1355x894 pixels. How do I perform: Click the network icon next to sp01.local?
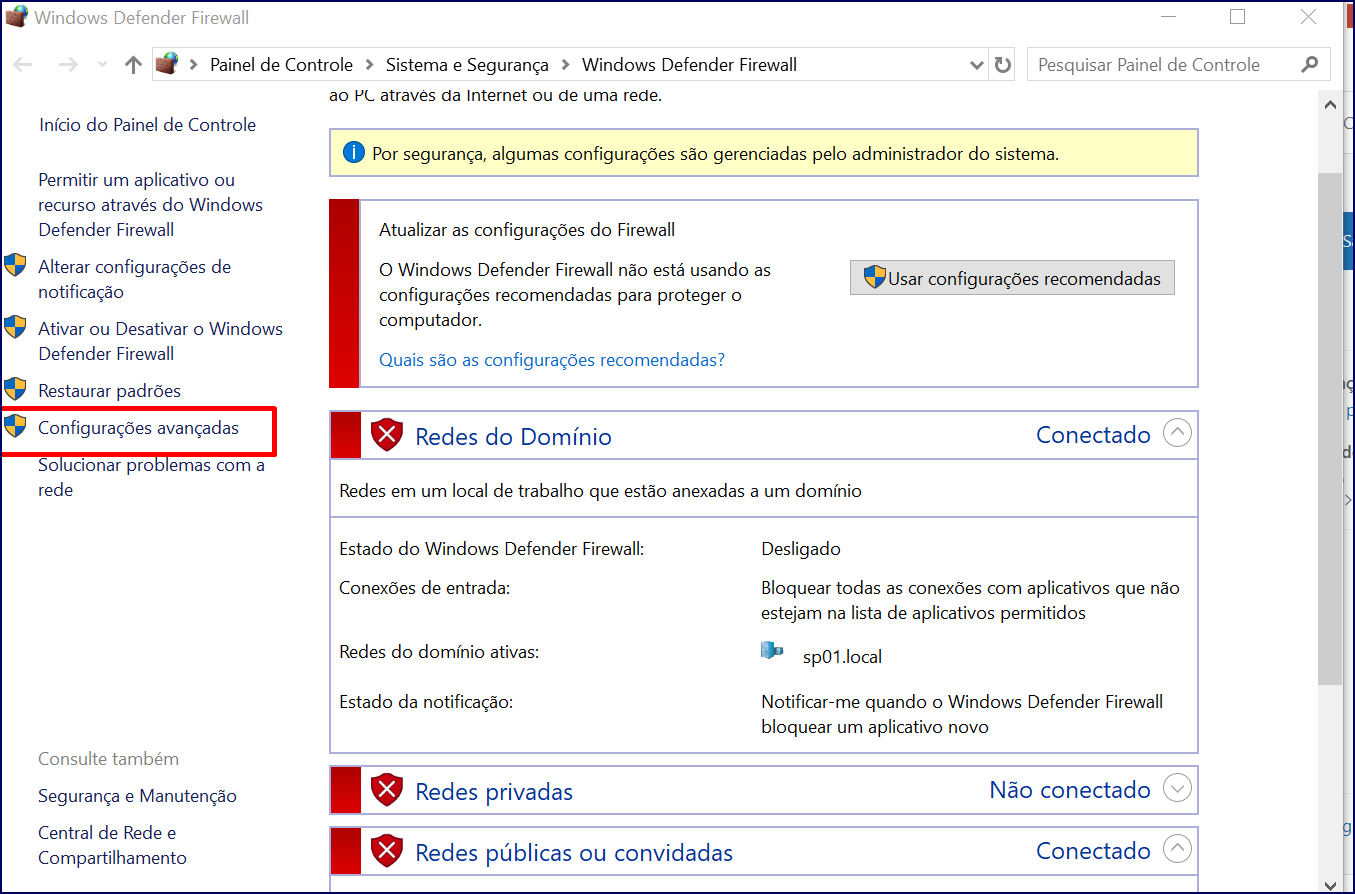pos(771,650)
